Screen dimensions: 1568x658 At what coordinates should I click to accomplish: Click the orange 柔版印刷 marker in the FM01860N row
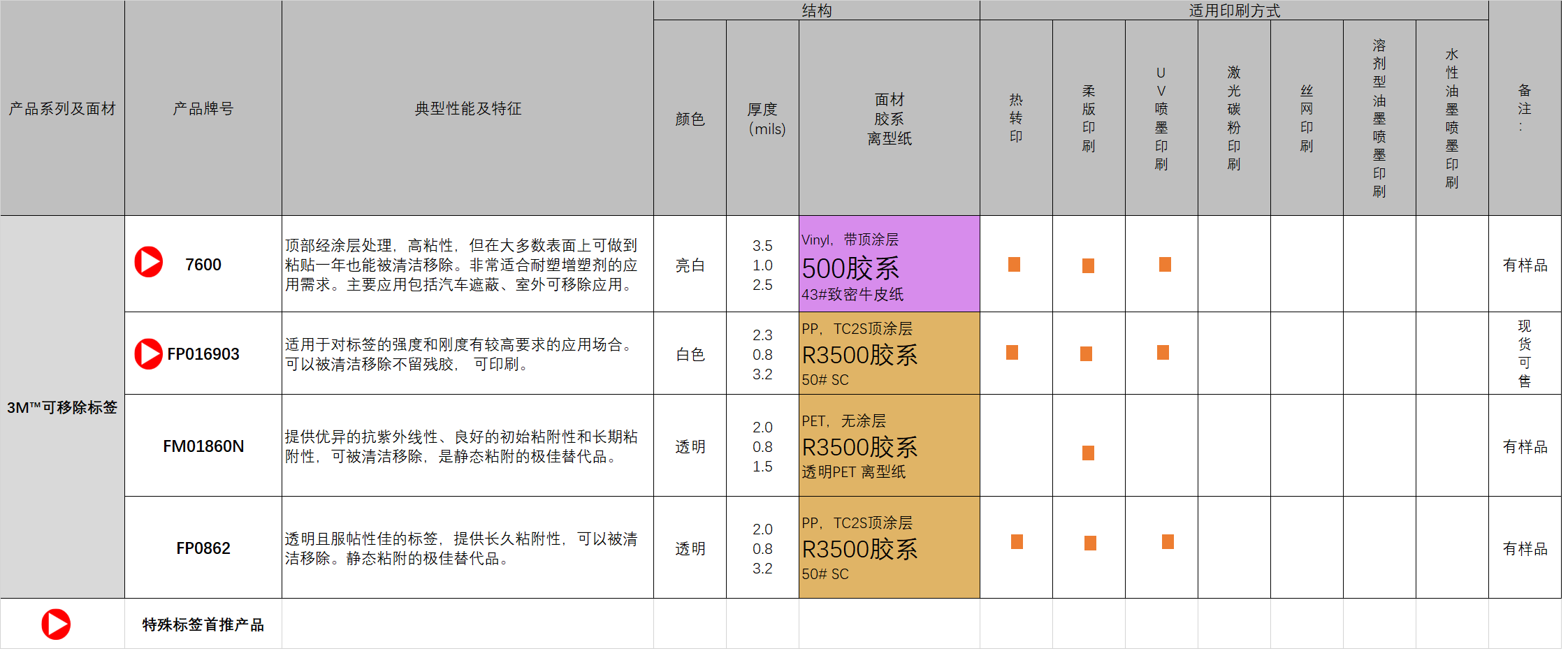[x=1088, y=453]
